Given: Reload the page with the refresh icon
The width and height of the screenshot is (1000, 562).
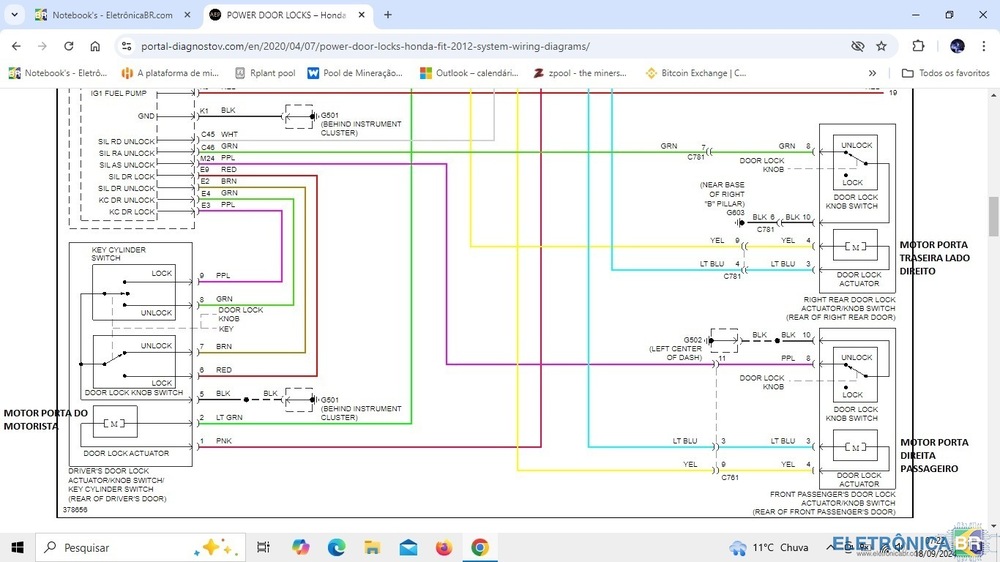Looking at the screenshot, I should [x=68, y=46].
